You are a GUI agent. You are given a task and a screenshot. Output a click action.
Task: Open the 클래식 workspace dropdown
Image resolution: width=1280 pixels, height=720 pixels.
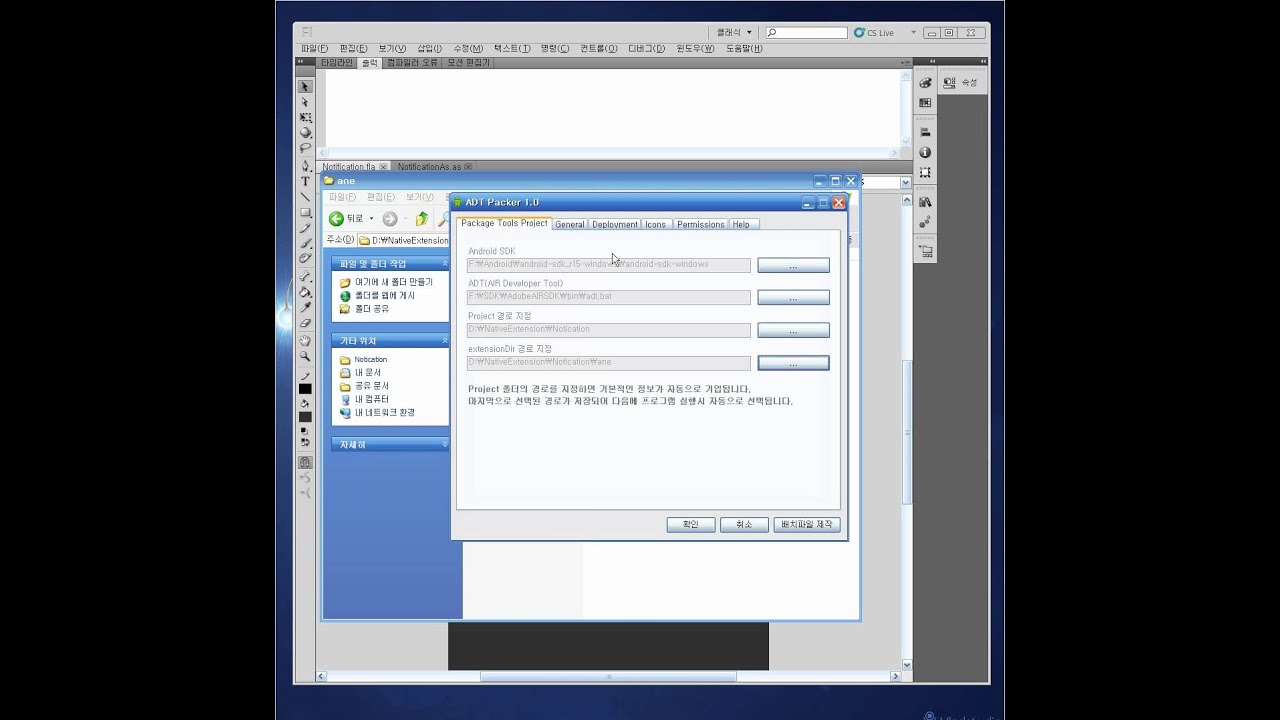click(734, 32)
